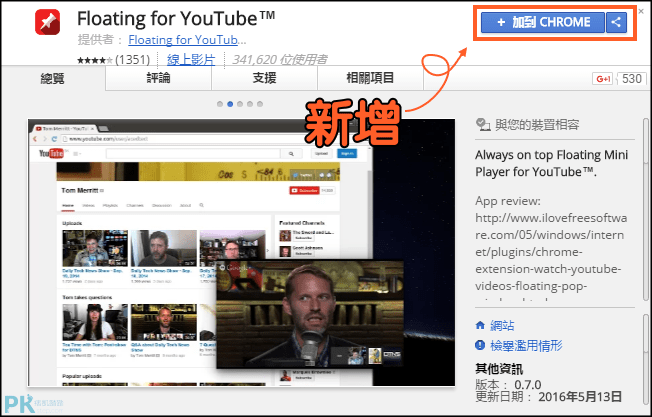Click the 版本: 0.7.0 text
The image size is (652, 417).
508,384
